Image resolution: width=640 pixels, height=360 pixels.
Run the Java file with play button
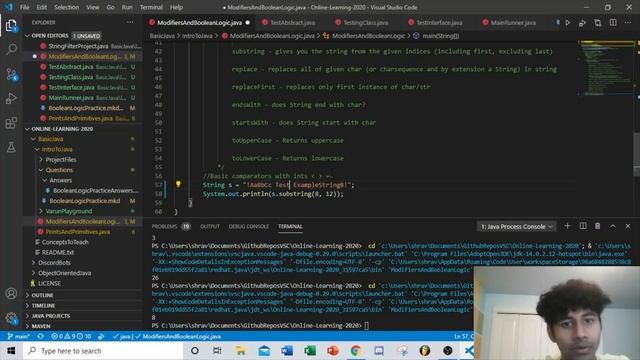point(568,23)
